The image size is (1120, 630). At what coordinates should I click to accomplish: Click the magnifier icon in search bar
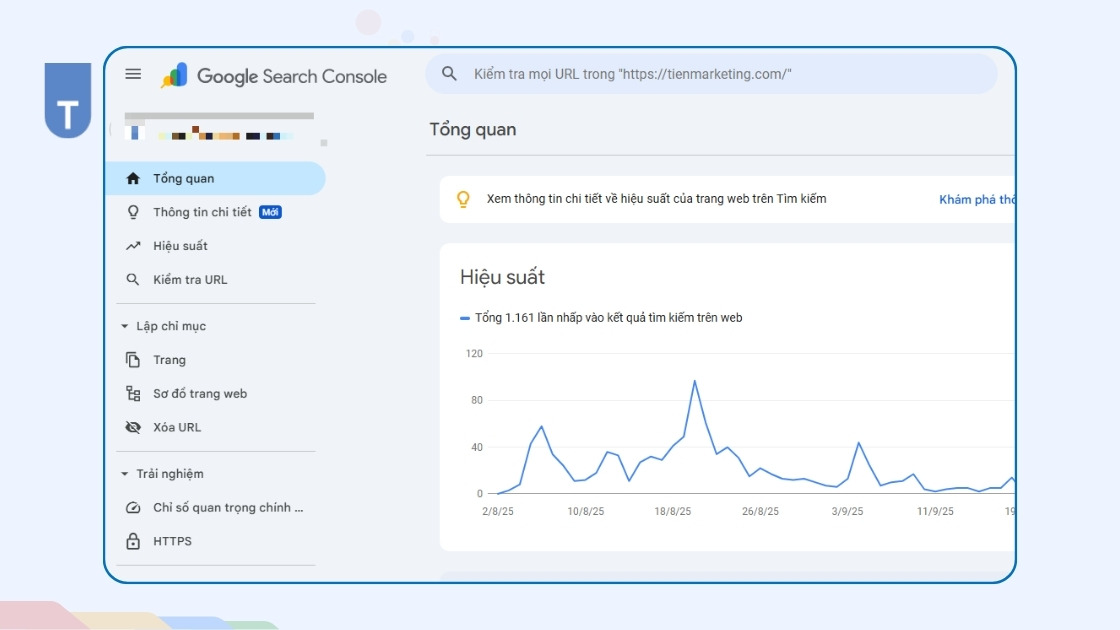[450, 74]
